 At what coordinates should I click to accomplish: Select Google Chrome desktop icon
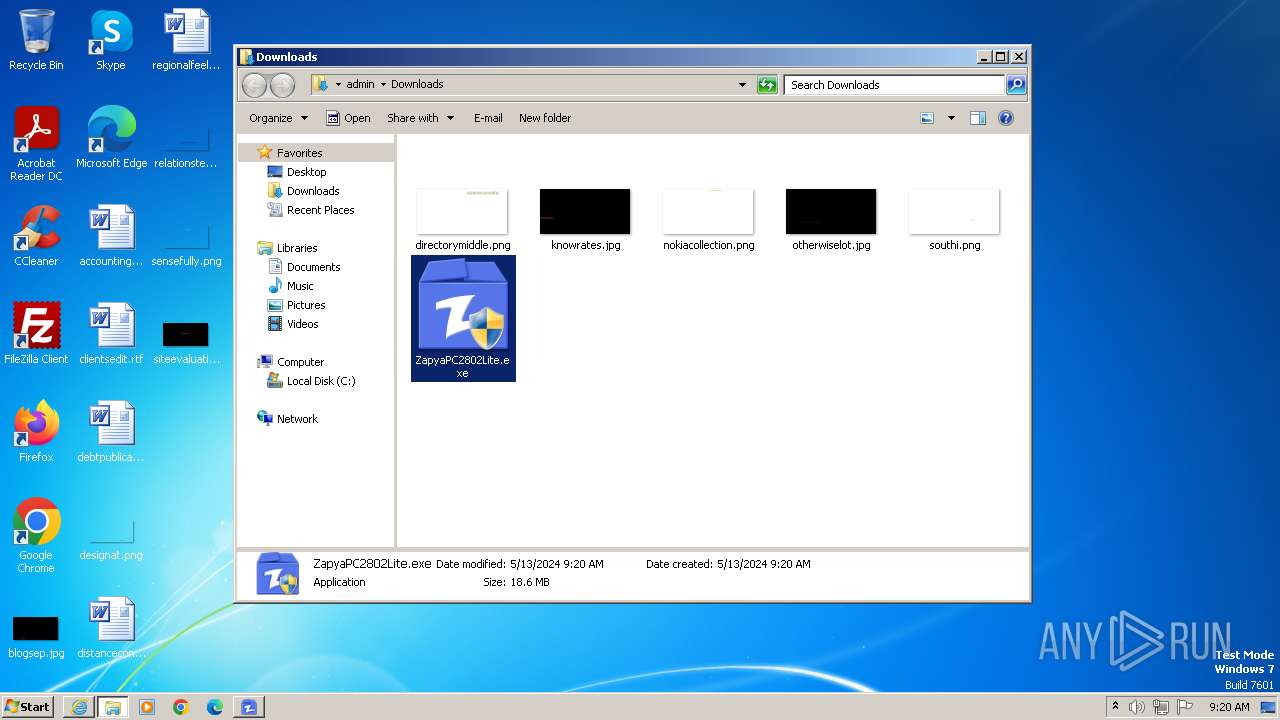click(x=36, y=536)
